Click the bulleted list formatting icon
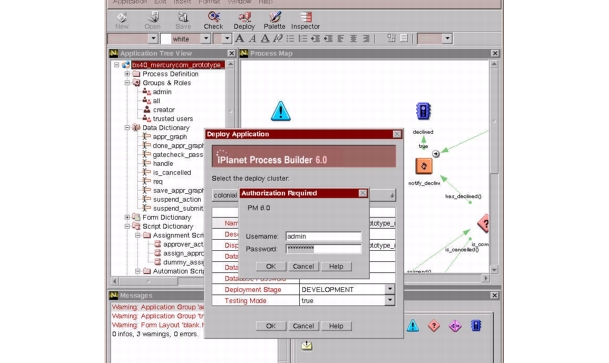This screenshot has height=363, width=609. point(290,38)
